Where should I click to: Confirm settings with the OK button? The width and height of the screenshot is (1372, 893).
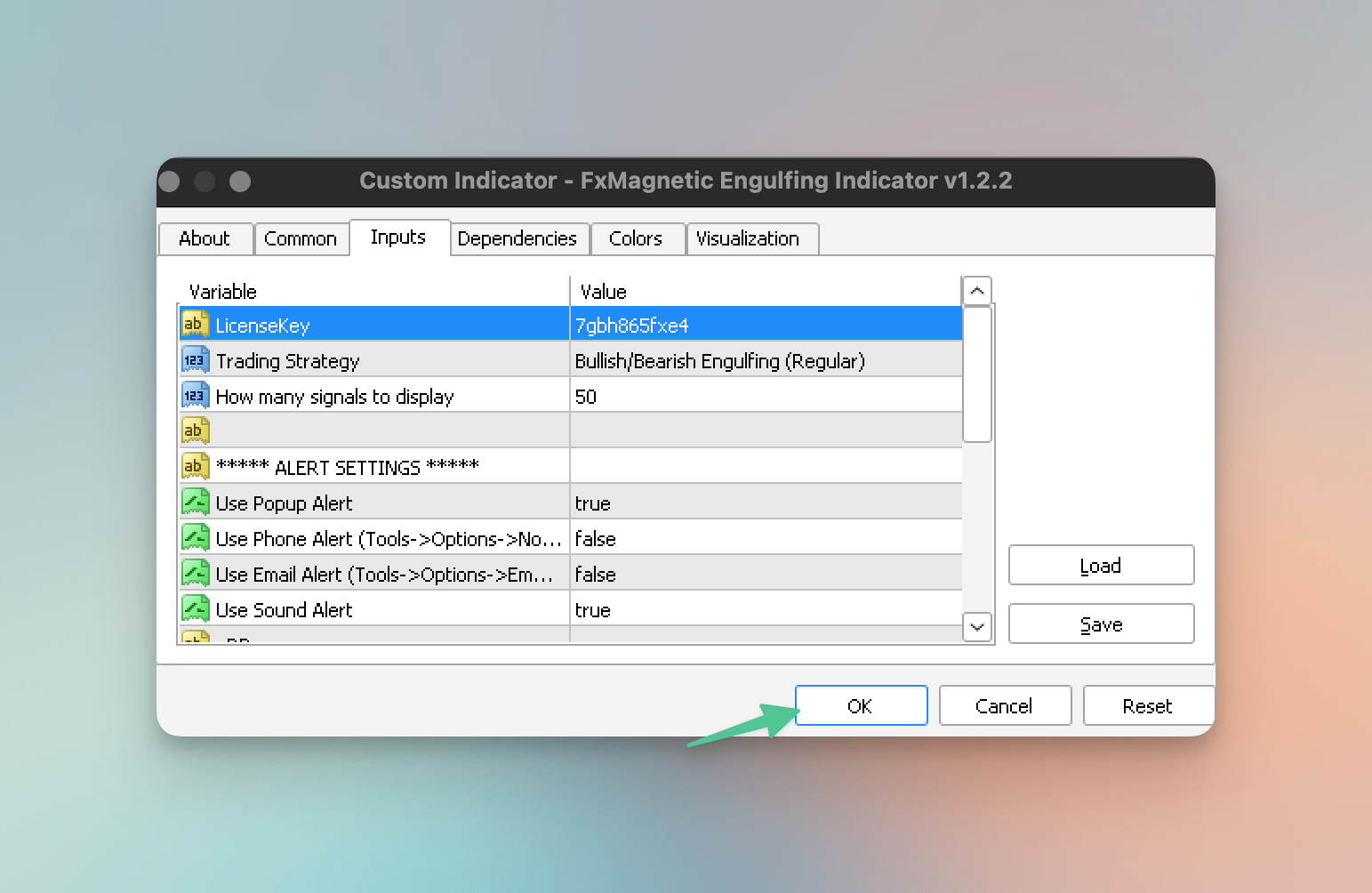[x=861, y=705]
